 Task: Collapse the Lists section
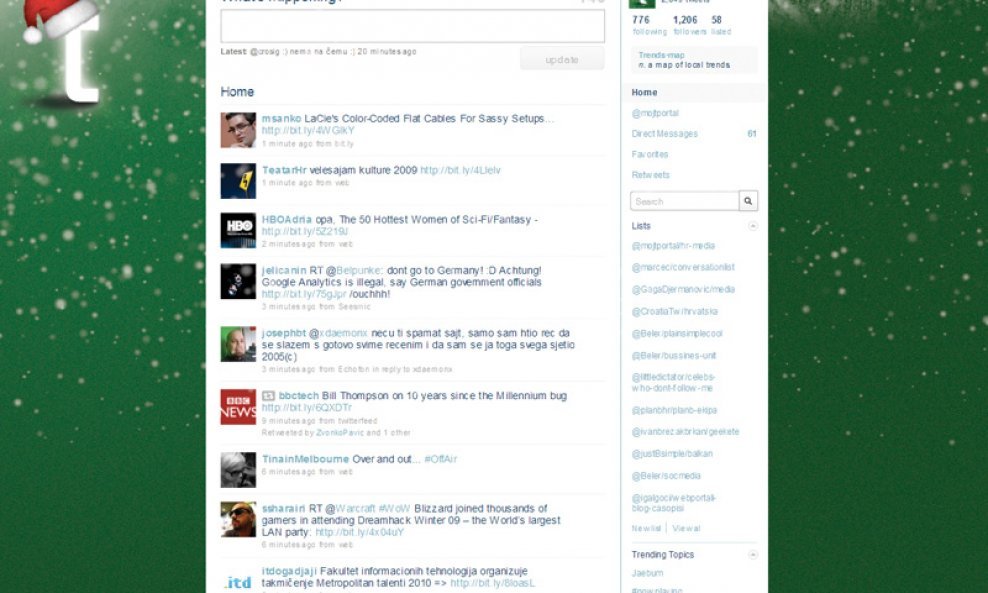click(x=752, y=226)
